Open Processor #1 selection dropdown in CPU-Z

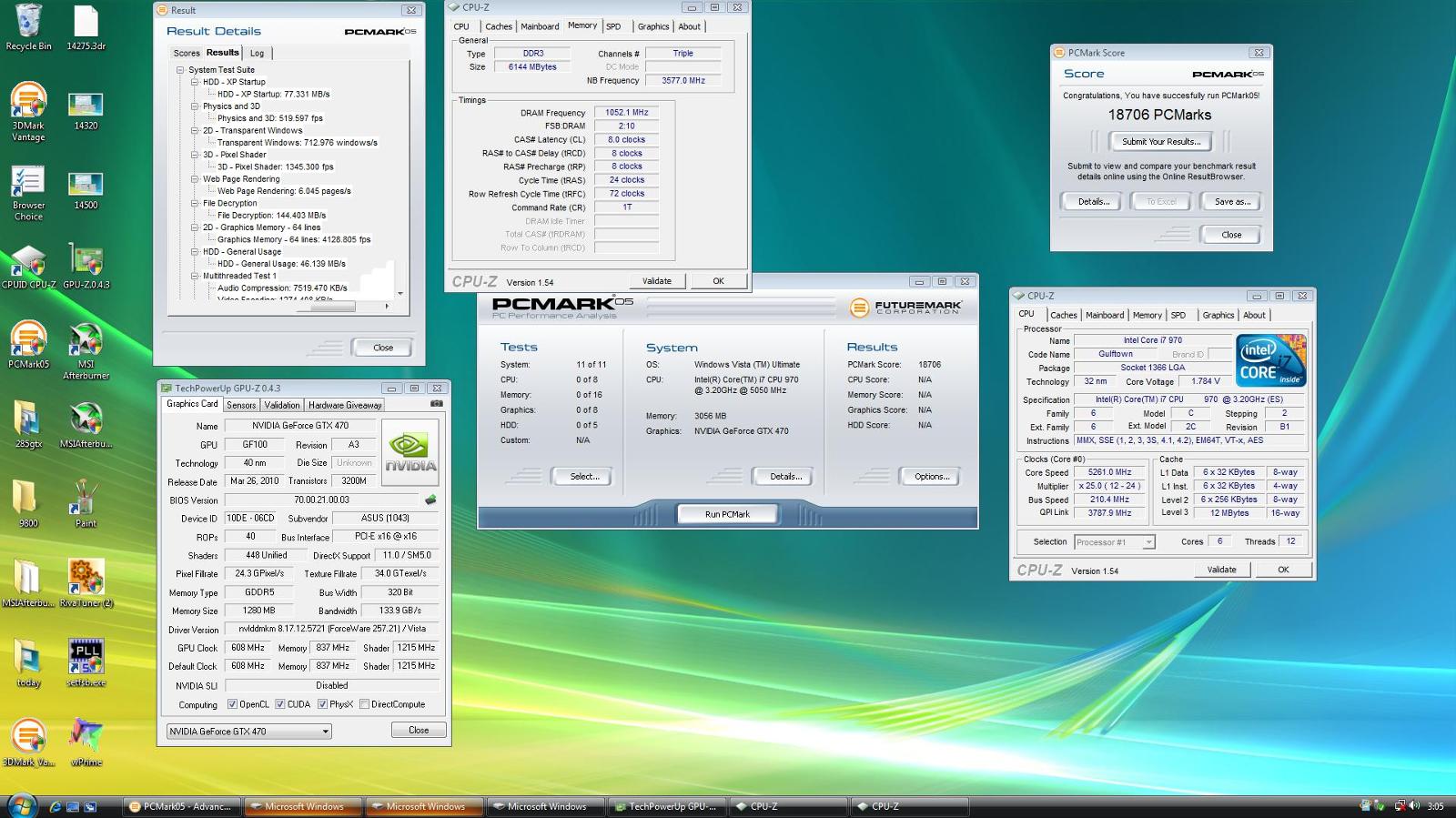click(x=1114, y=541)
